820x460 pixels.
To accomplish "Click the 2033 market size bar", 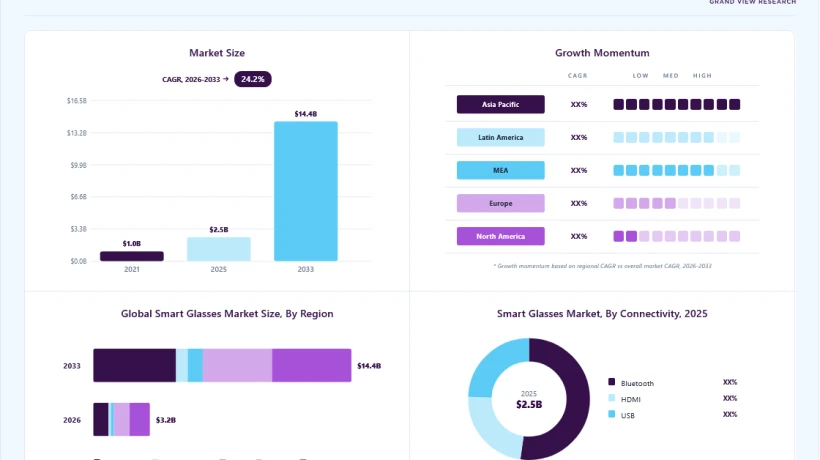I will (306, 191).
